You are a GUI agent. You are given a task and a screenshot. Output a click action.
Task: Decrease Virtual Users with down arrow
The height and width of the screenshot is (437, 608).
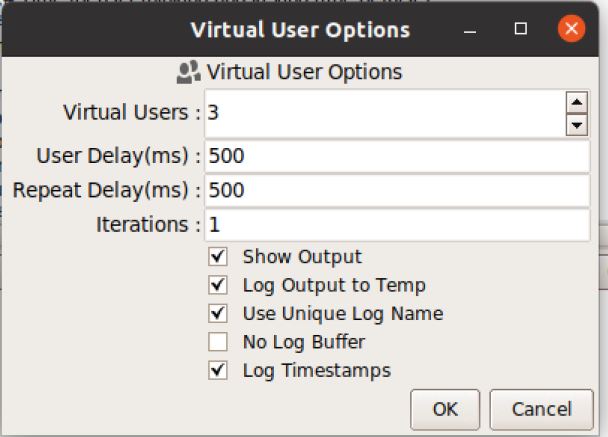(575, 125)
